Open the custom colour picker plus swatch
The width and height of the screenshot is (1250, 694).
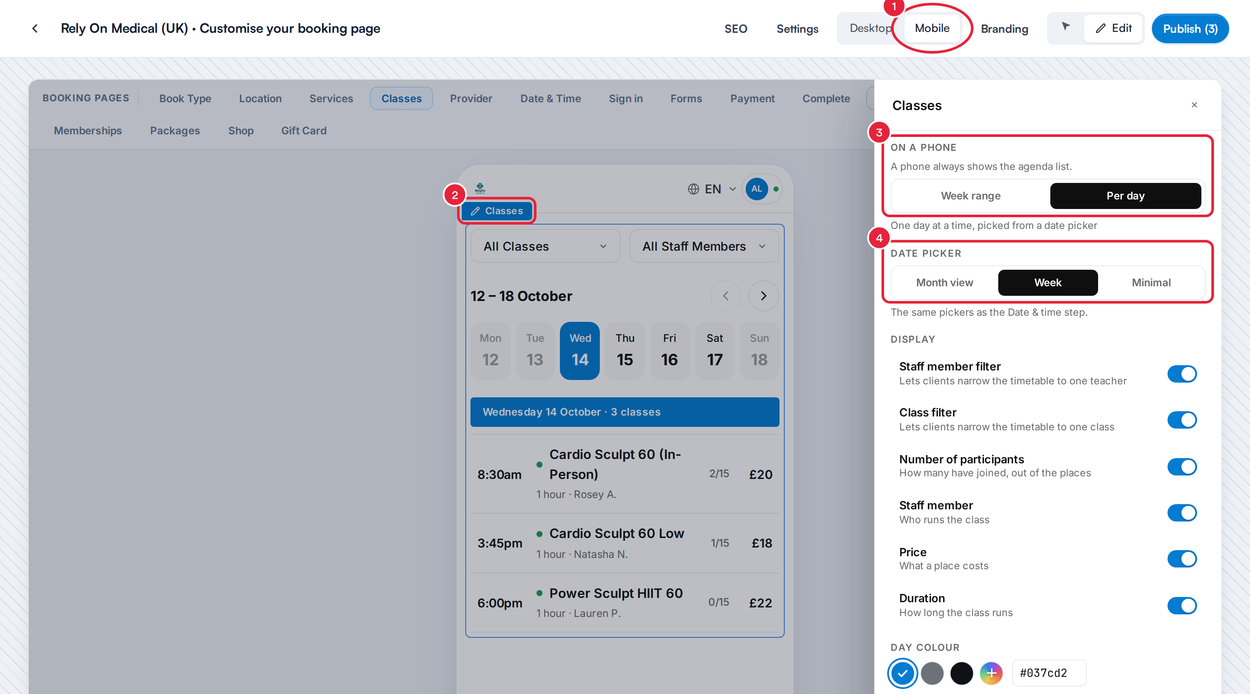click(x=991, y=673)
